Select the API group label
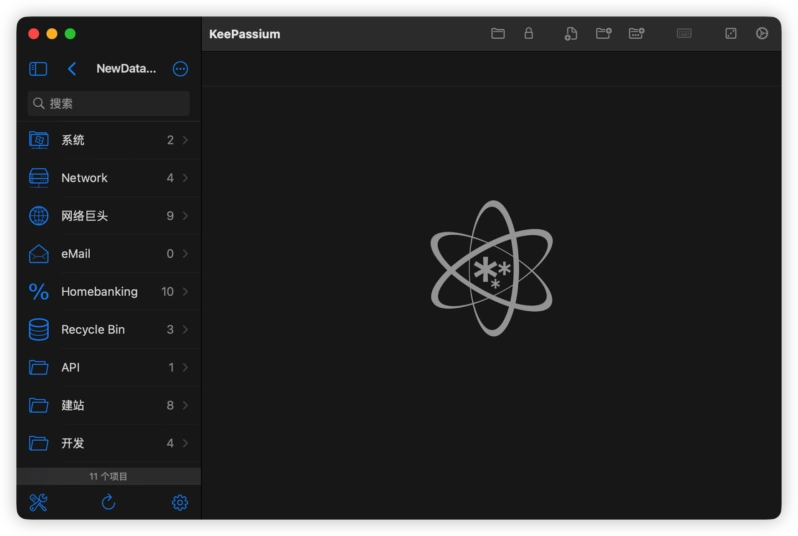Screen dimensions: 798x536 pos(71,368)
